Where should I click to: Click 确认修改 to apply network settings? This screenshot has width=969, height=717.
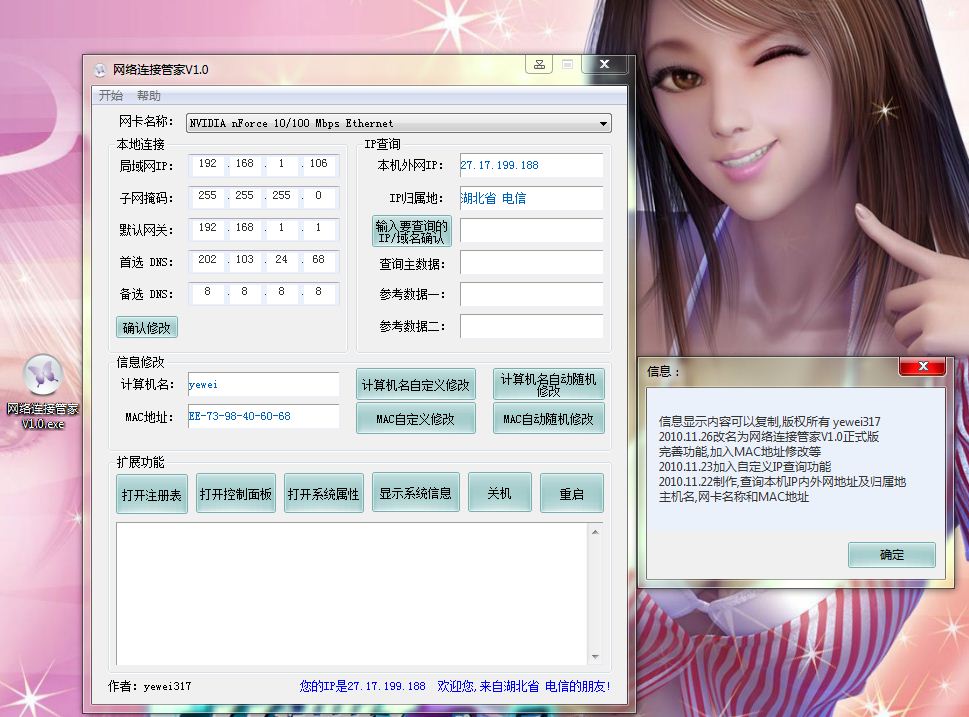(x=146, y=328)
